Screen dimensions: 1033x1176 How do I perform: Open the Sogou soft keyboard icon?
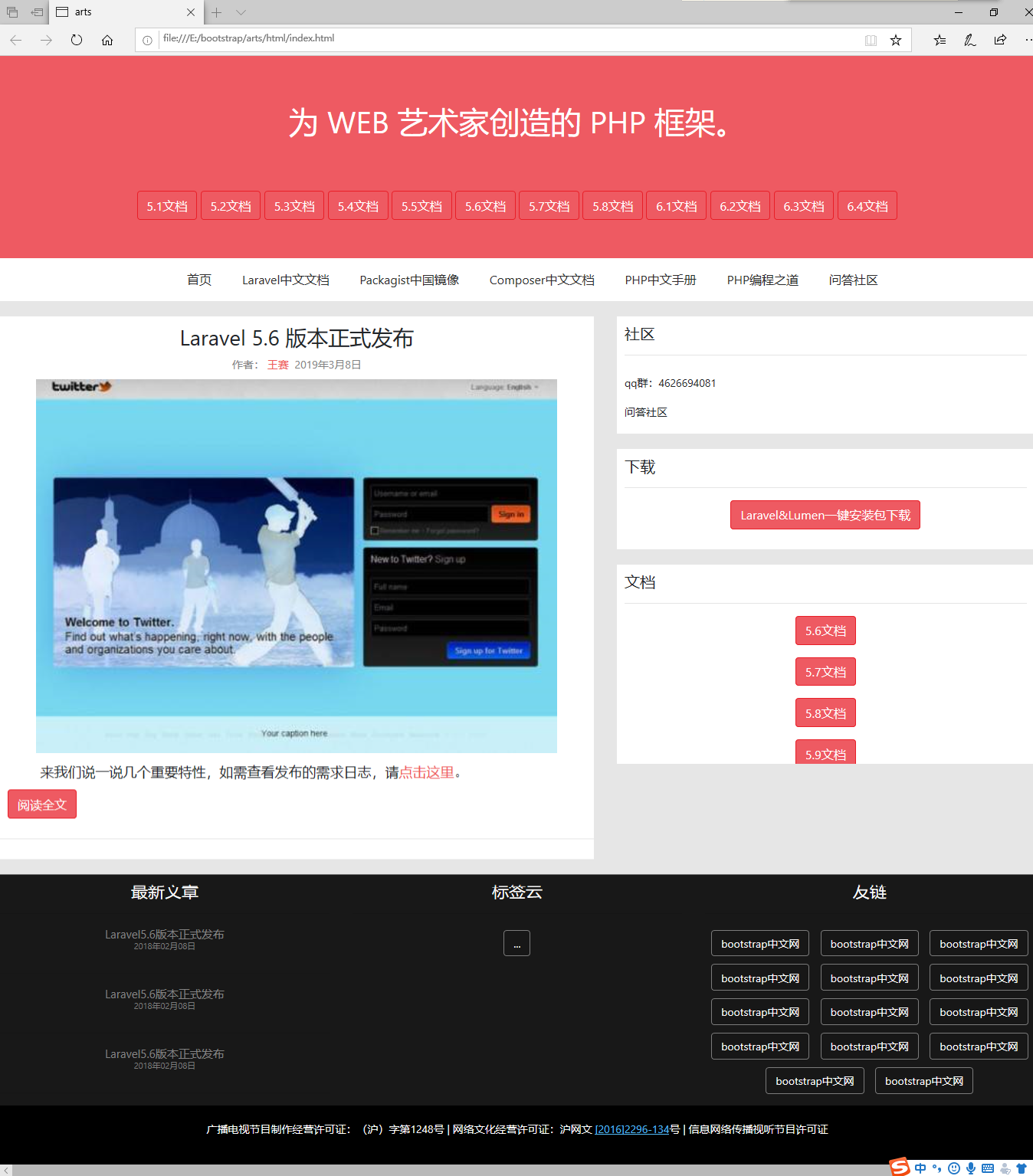coord(988,1167)
